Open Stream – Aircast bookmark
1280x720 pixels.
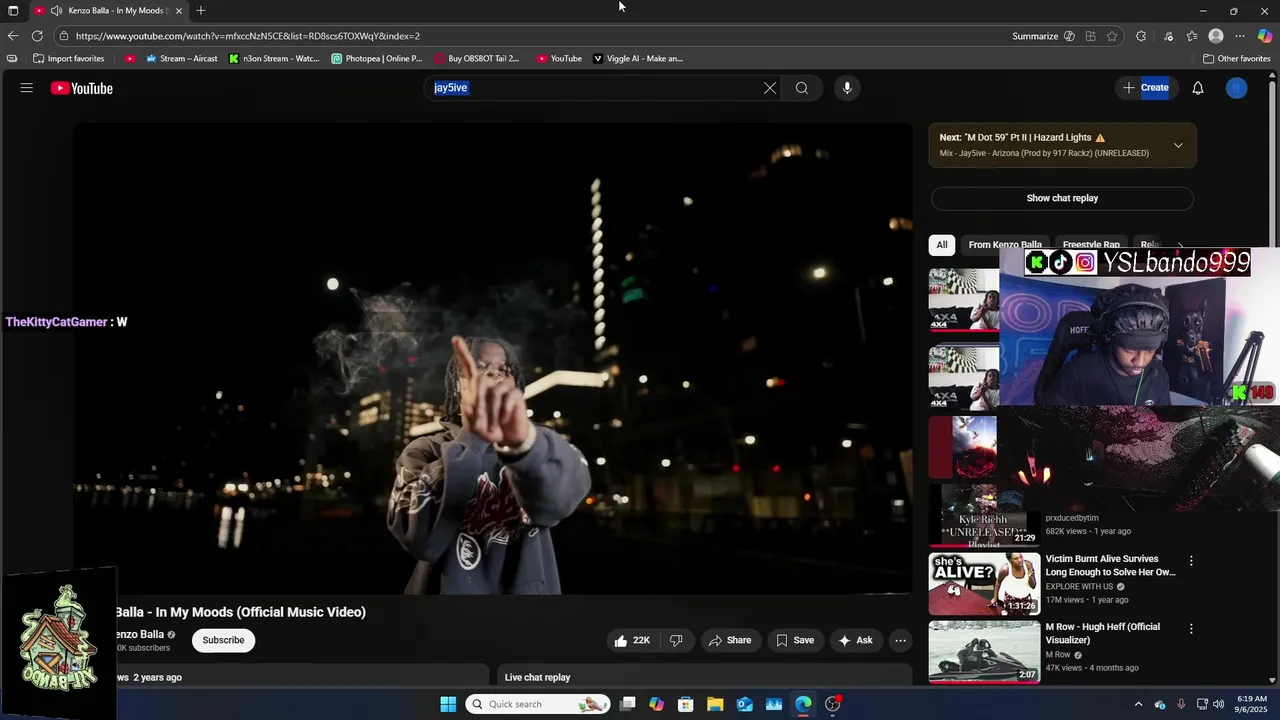click(182, 58)
